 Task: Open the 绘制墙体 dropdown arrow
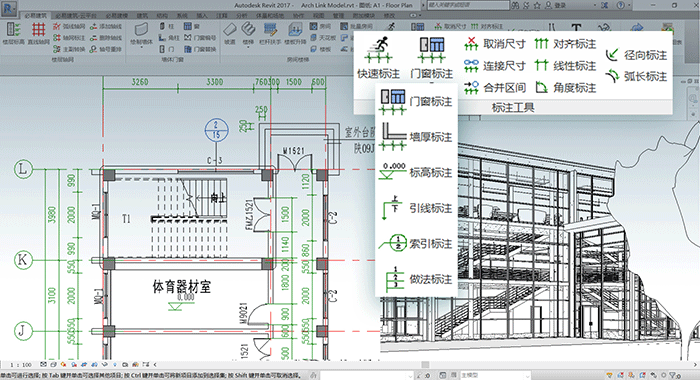pyautogui.click(x=142, y=47)
